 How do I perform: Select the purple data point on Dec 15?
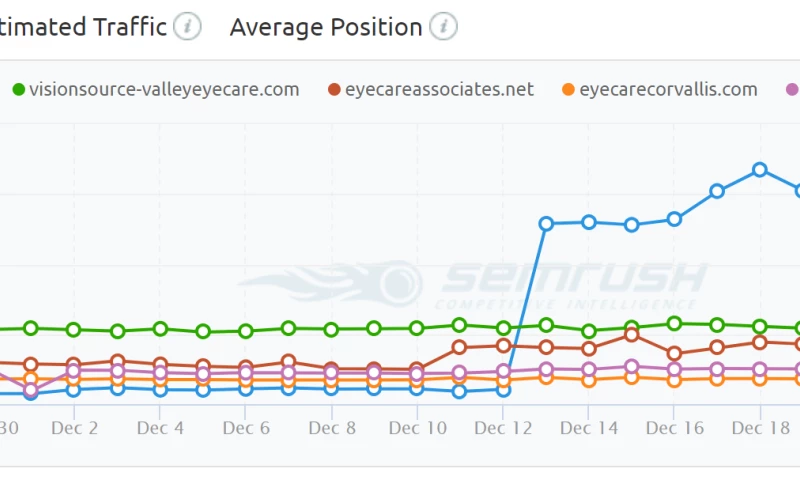[x=631, y=366]
